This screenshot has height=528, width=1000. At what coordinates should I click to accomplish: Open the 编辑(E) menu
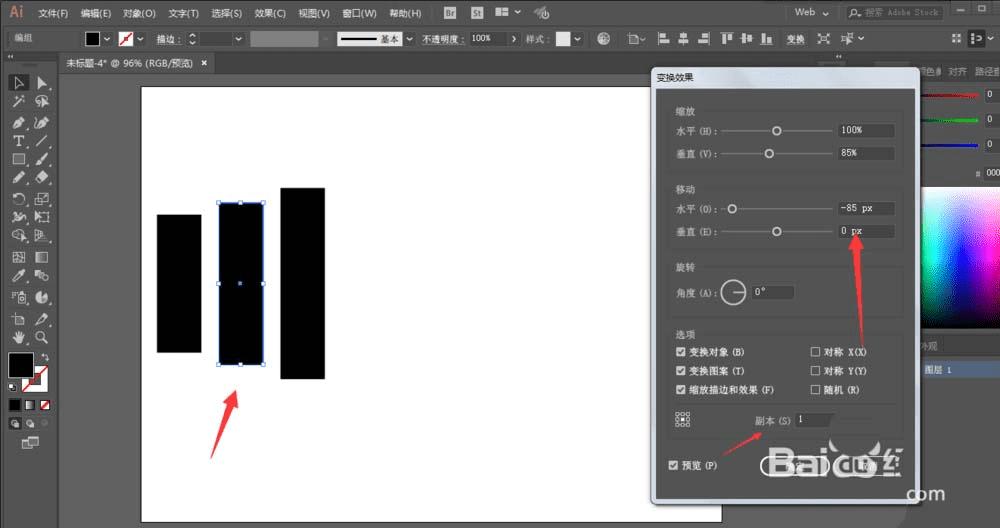[96, 13]
